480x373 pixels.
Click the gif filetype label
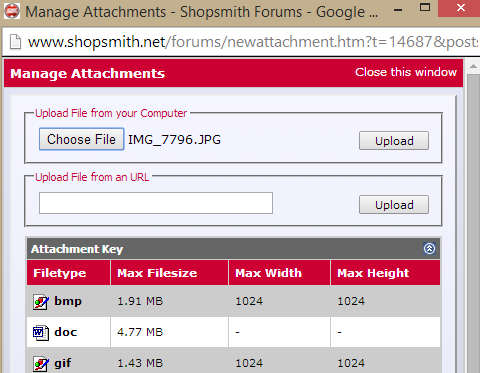pyautogui.click(x=63, y=363)
